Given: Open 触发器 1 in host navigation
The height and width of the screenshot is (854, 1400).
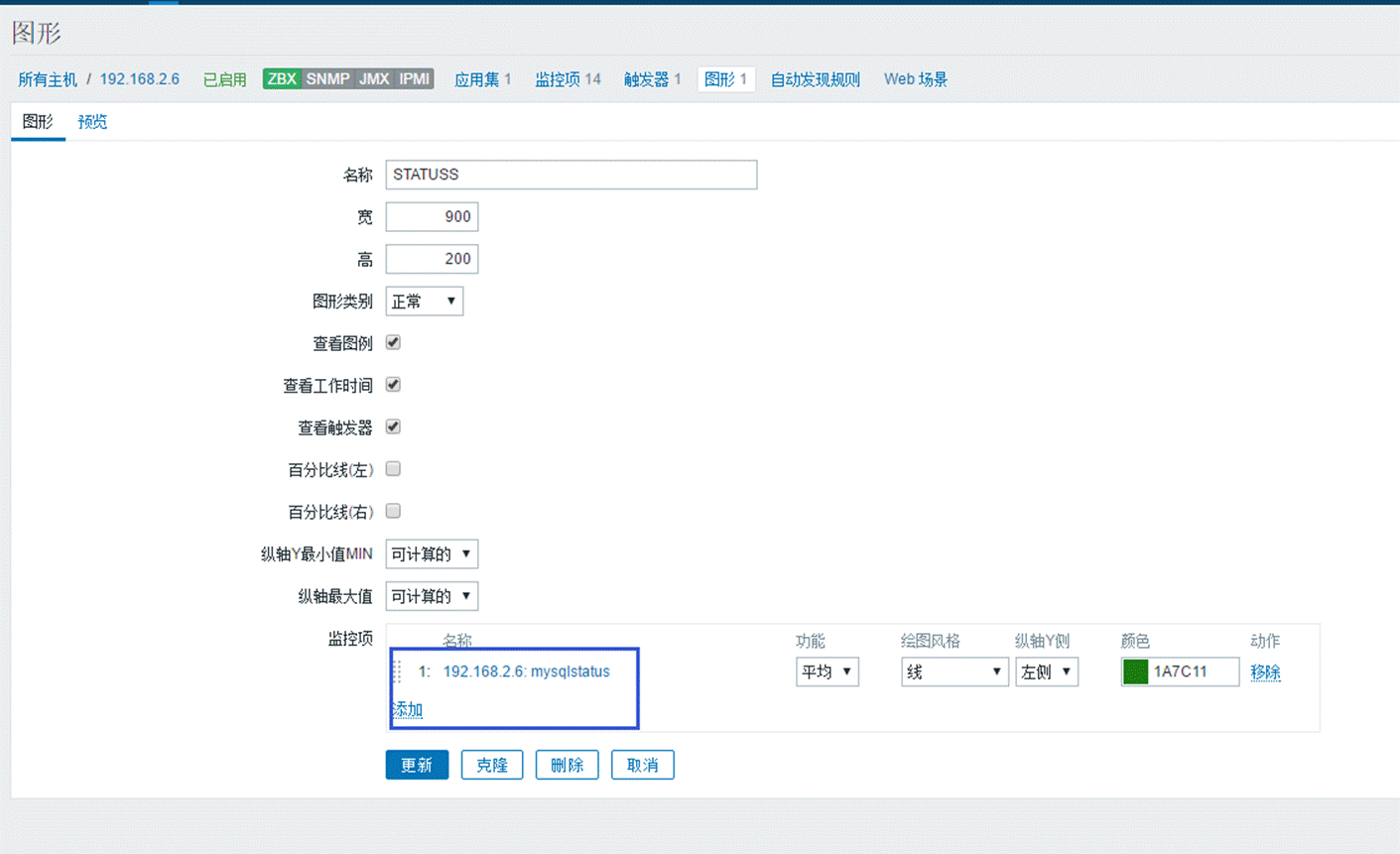Looking at the screenshot, I should (x=652, y=79).
